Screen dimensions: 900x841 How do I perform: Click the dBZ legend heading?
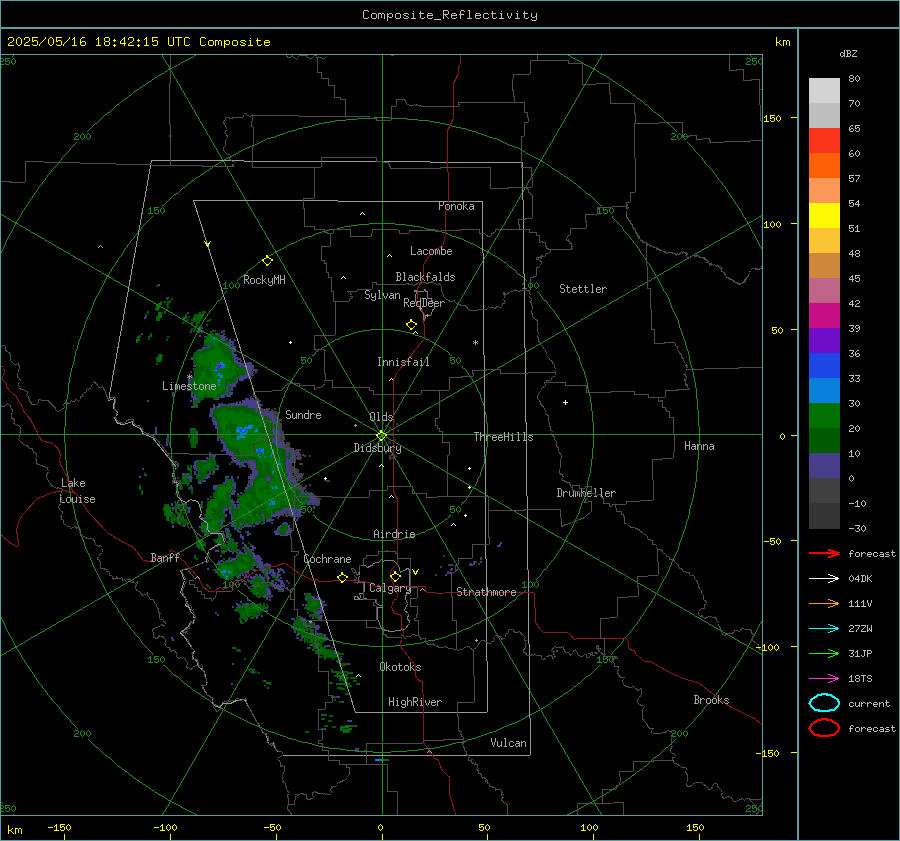[x=848, y=53]
